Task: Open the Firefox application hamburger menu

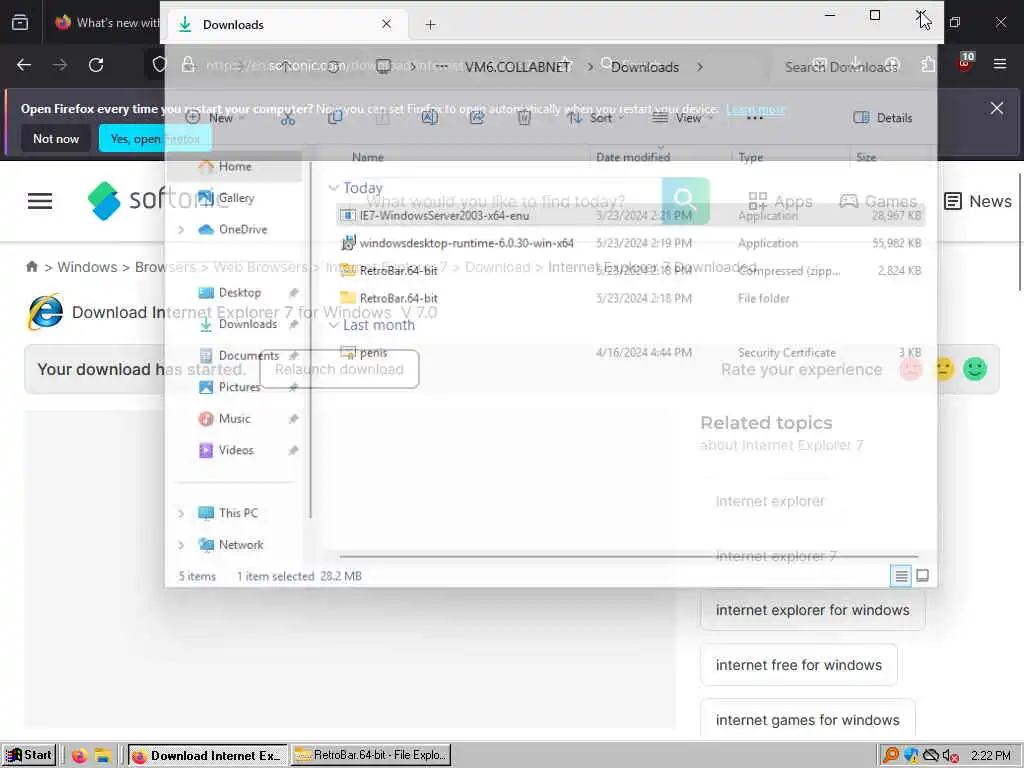Action: [x=999, y=64]
